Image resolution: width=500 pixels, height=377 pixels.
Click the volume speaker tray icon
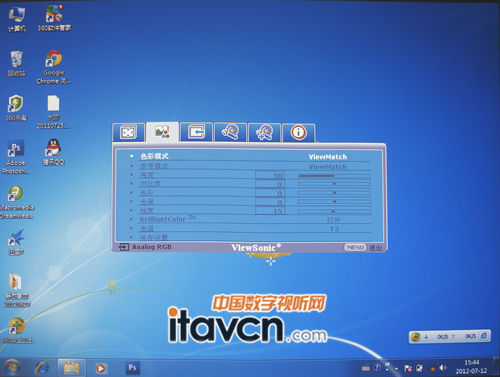click(443, 368)
